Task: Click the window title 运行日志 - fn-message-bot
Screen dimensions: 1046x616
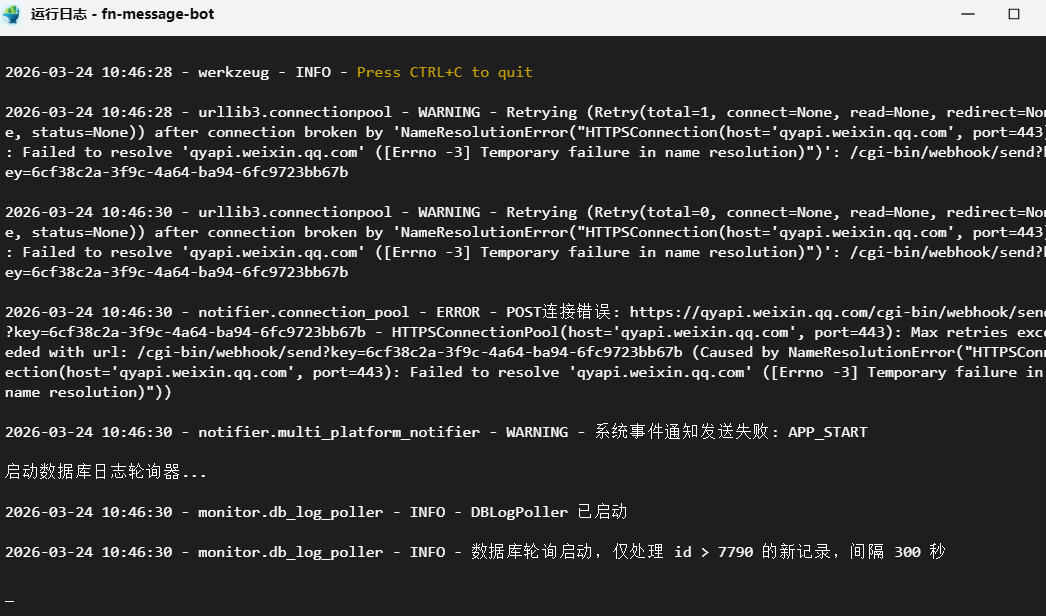Action: click(124, 14)
